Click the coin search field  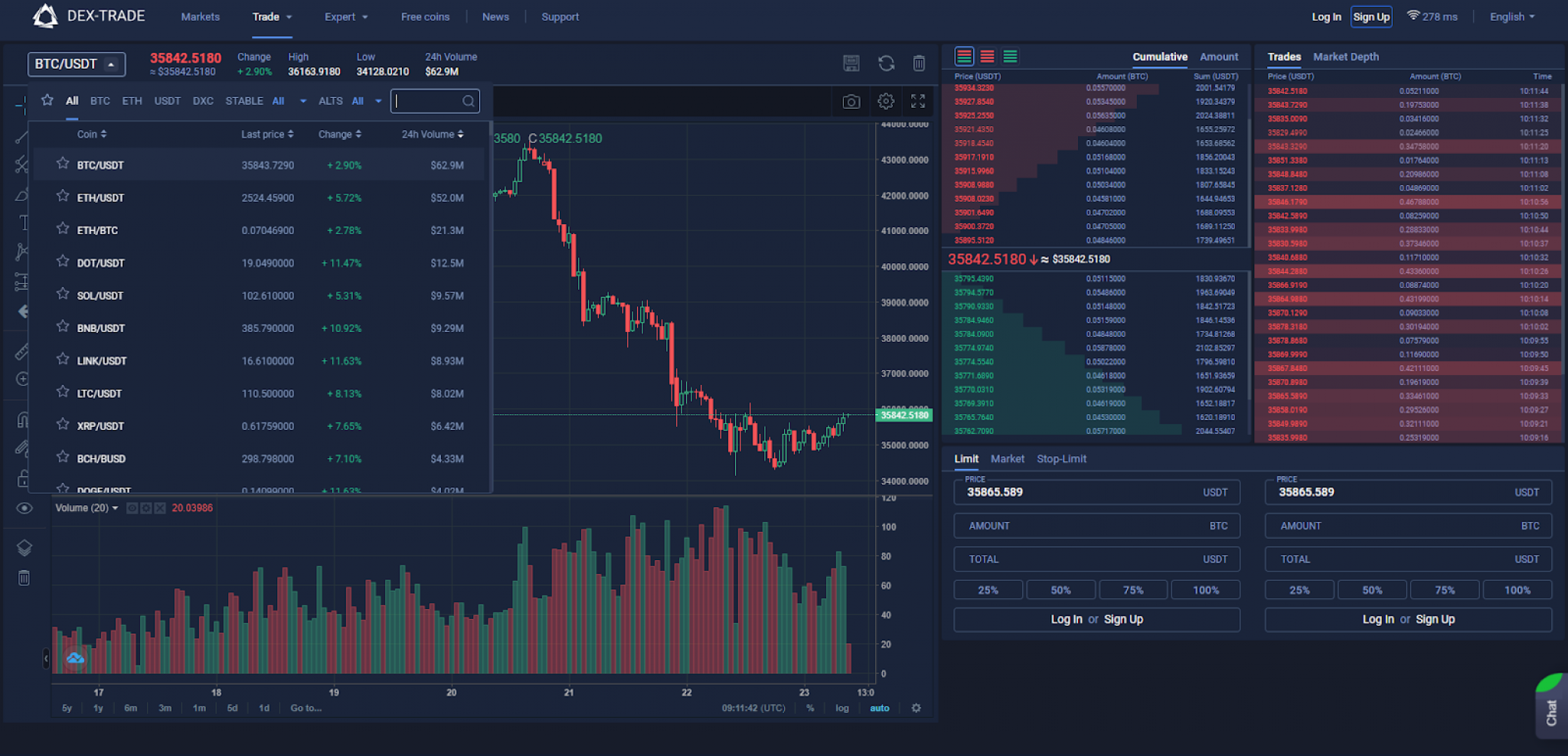click(435, 100)
